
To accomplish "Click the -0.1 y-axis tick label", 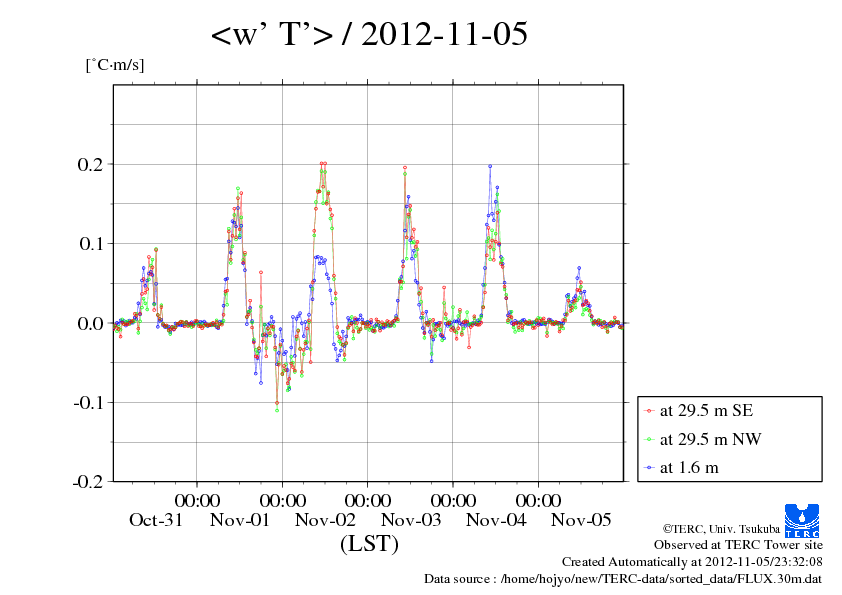I will pyautogui.click(x=88, y=402).
